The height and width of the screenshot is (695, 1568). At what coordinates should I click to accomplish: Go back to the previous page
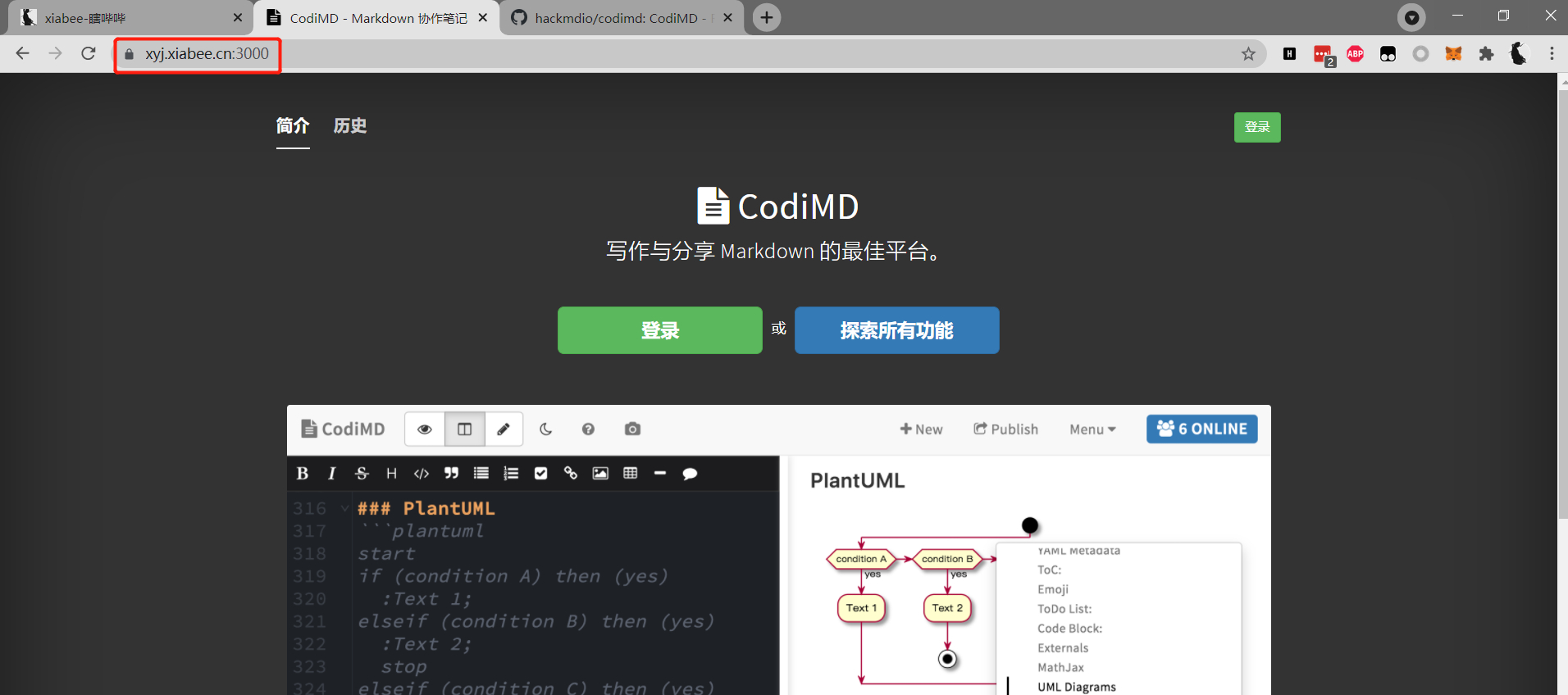(x=22, y=53)
